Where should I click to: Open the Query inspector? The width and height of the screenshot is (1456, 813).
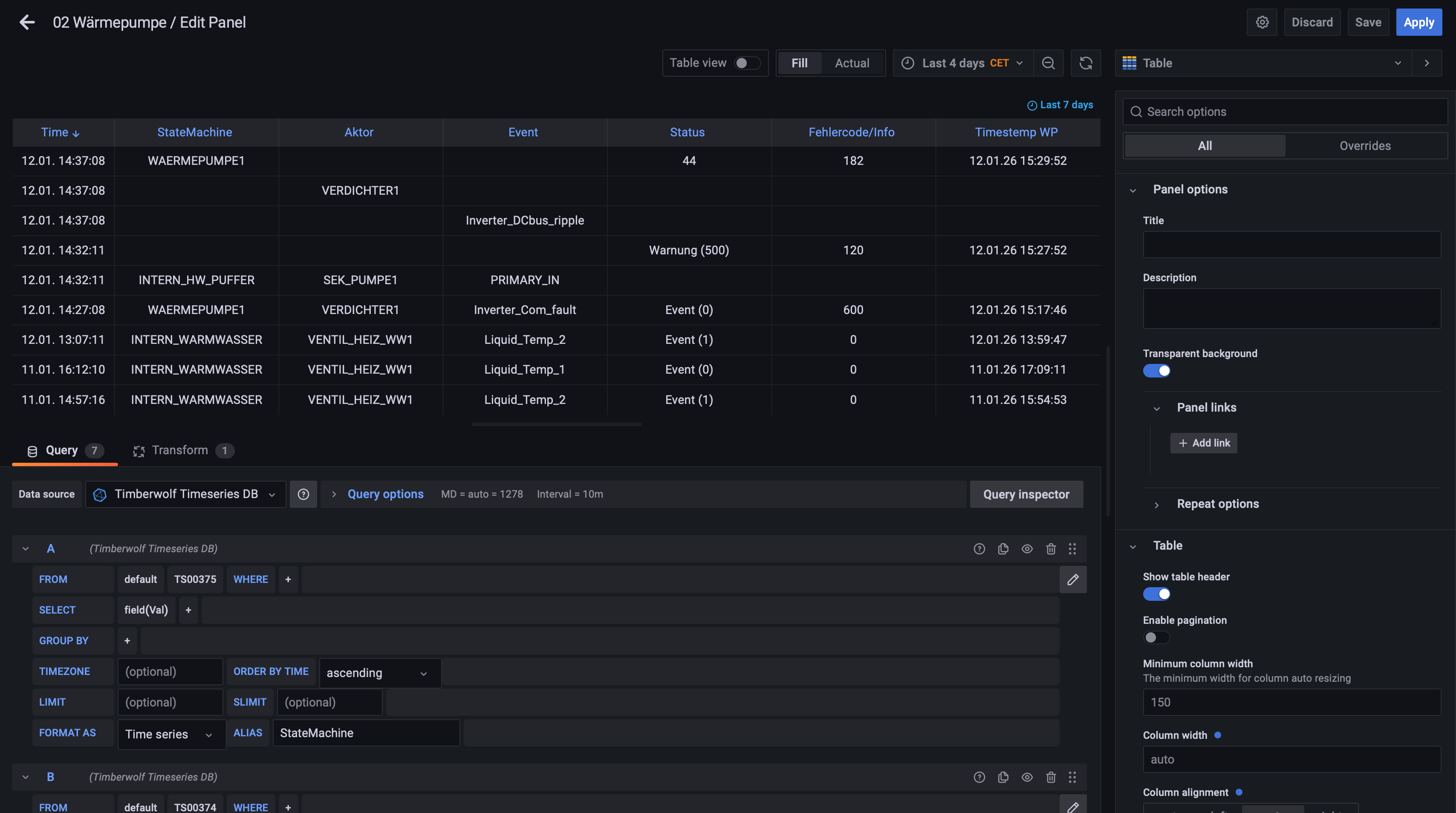coord(1026,494)
